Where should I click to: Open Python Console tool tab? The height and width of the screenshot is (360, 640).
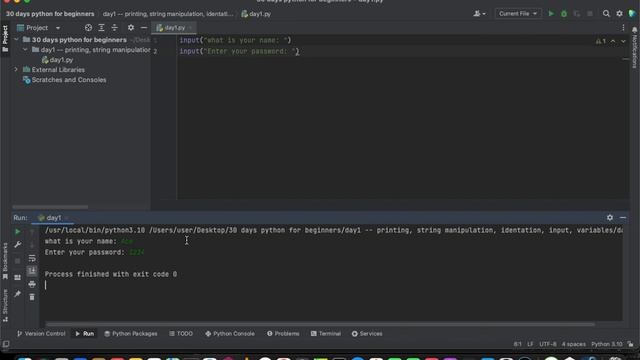pos(230,333)
